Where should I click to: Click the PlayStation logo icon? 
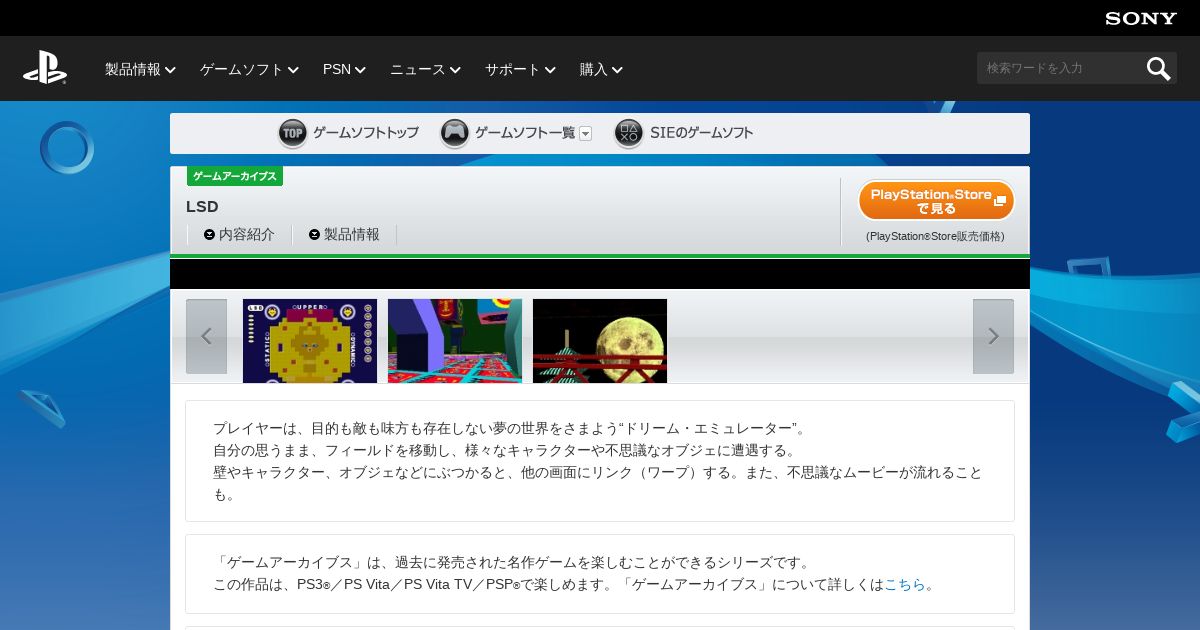click(45, 68)
